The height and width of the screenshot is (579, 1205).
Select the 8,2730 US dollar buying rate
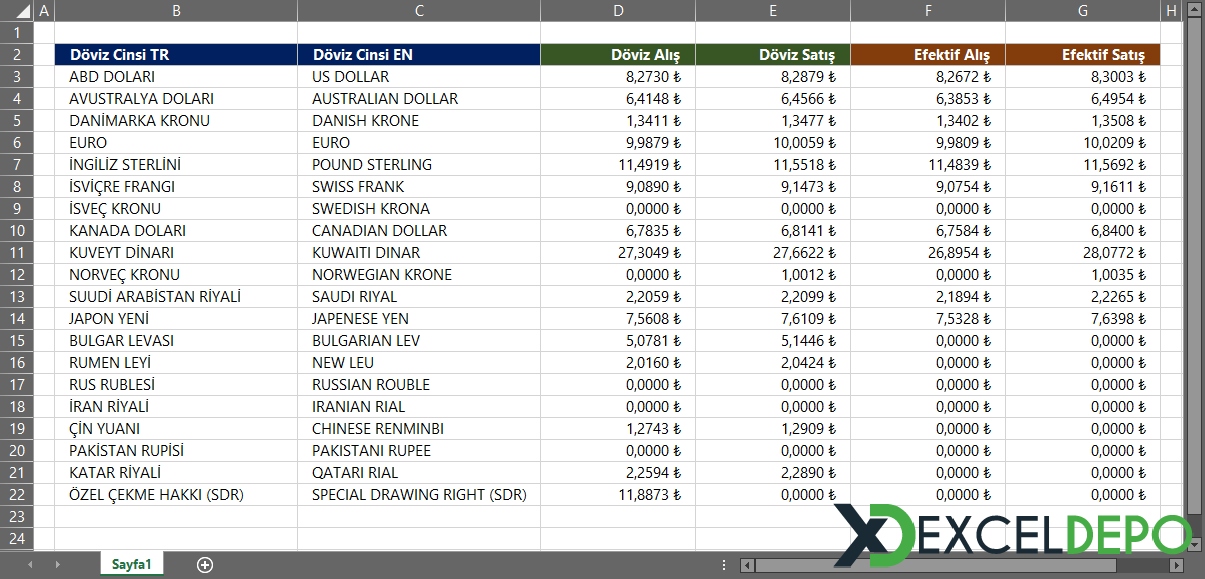pos(618,77)
